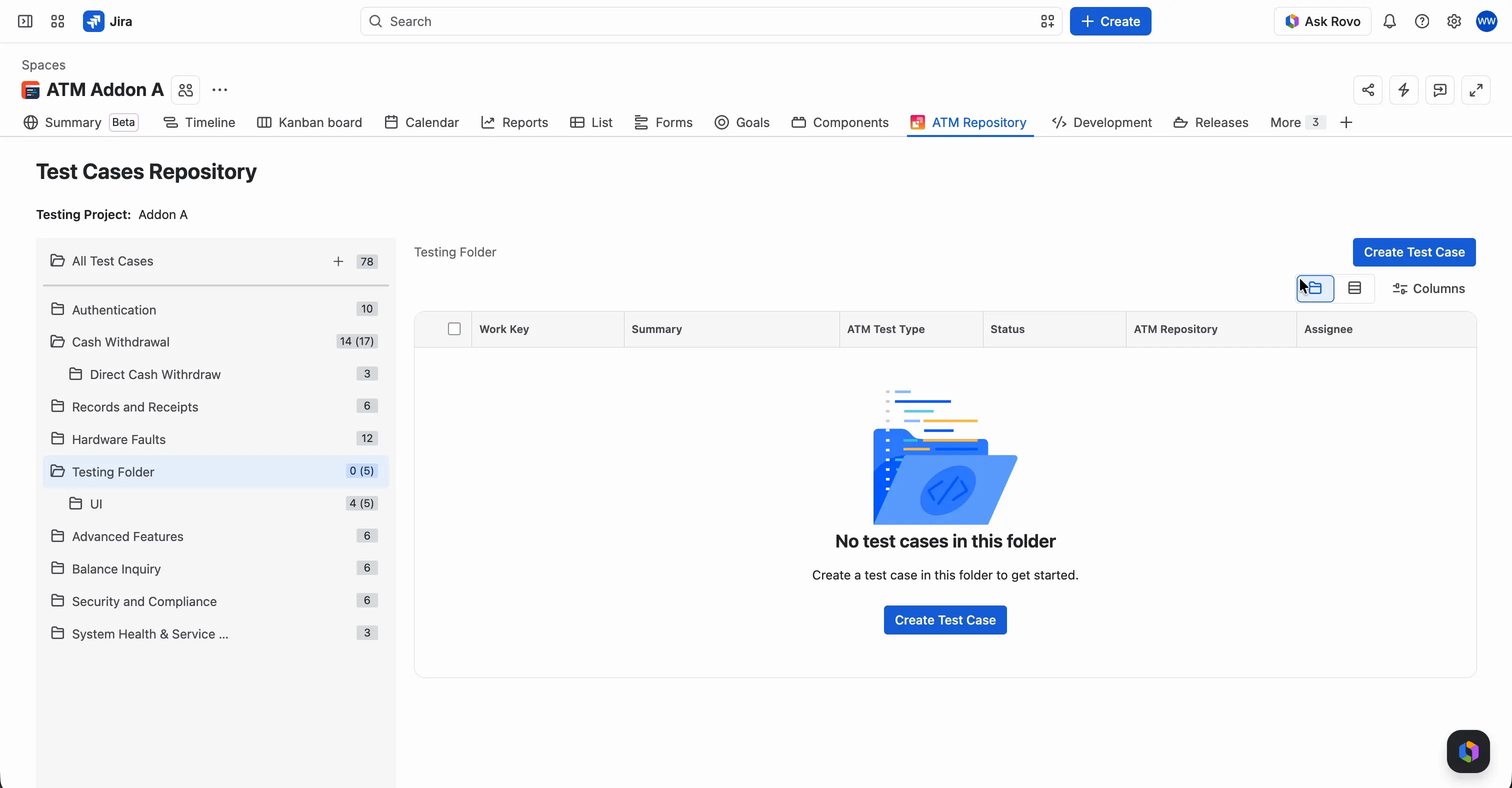This screenshot has width=1512, height=788.
Task: Open the Rovo chat floating button
Action: coord(1468,751)
